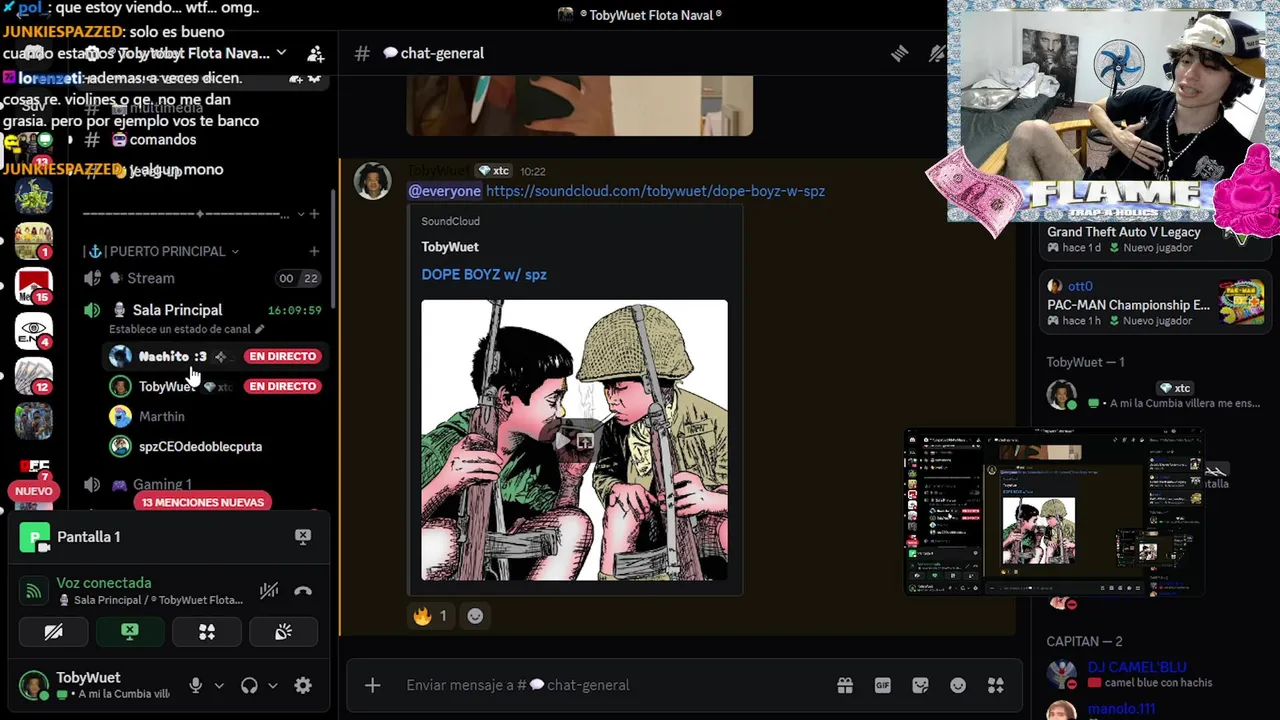The width and height of the screenshot is (1280, 720).
Task: Open money server with 12 badge
Action: (x=33, y=377)
